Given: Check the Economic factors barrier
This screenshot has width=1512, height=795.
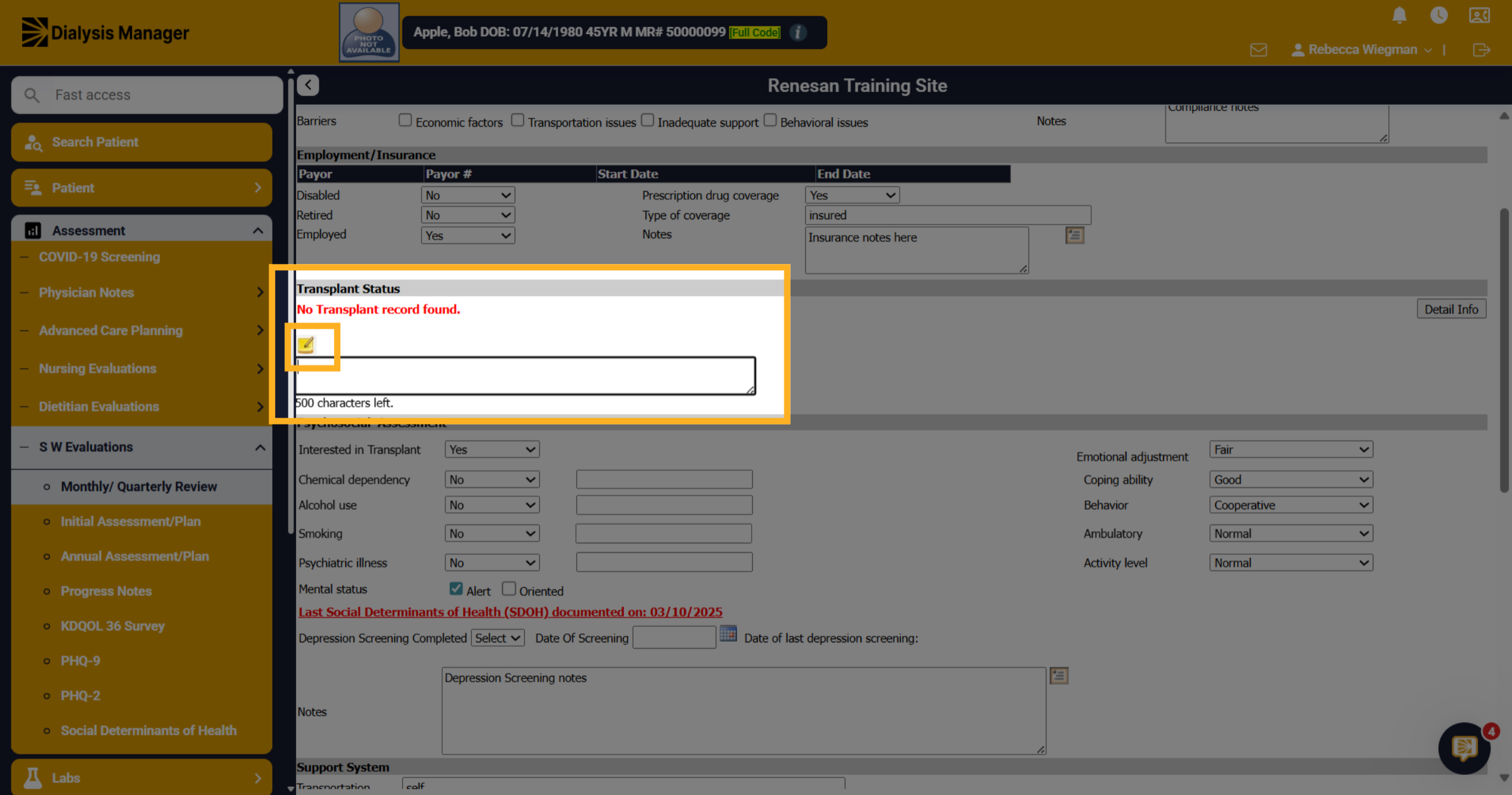Looking at the screenshot, I should point(405,120).
